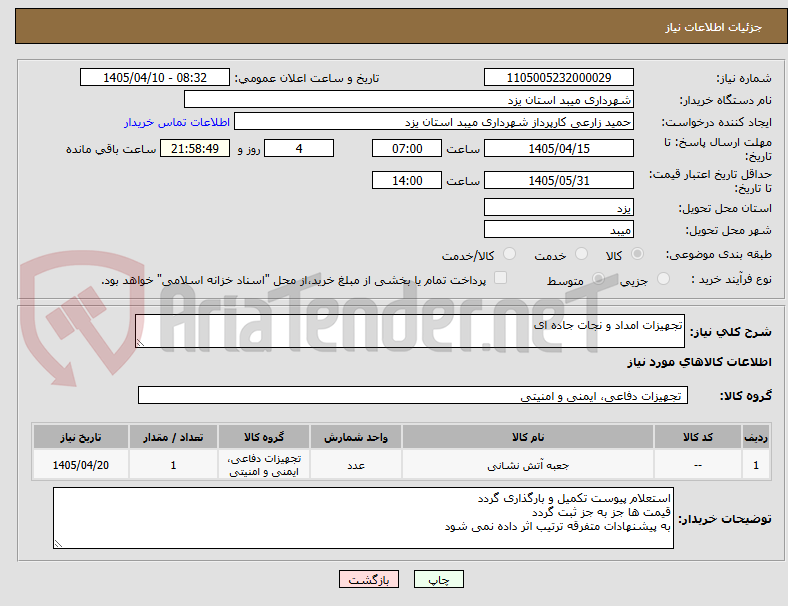788x606 pixels.
Task: Click the تاریخ نیاز column header
Action: pyautogui.click(x=80, y=437)
